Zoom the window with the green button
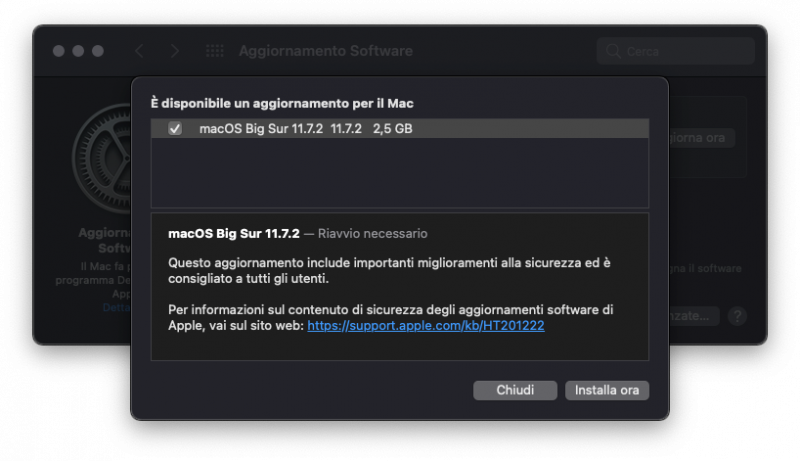This screenshot has height=461, width=800. [x=97, y=51]
